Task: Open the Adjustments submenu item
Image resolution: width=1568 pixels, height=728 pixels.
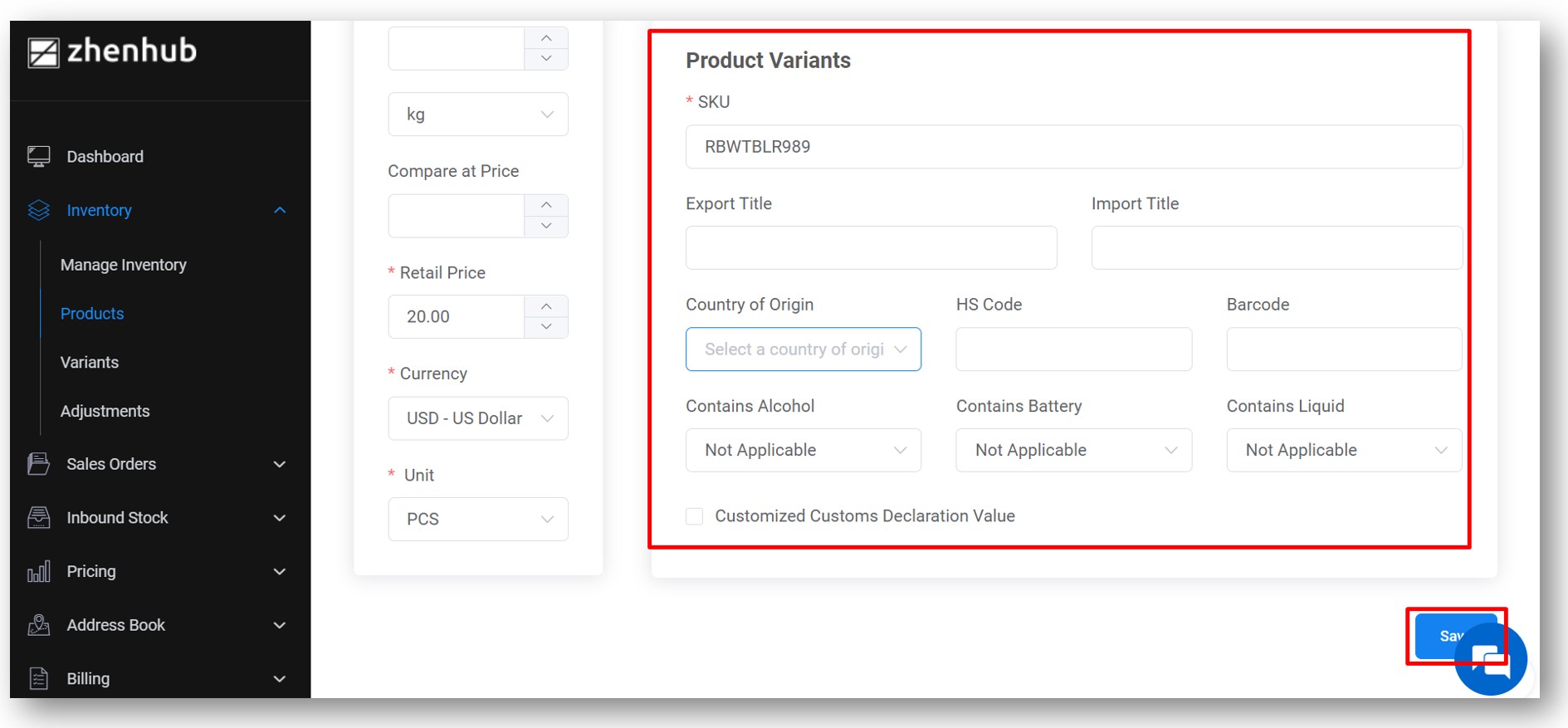Action: pos(105,412)
